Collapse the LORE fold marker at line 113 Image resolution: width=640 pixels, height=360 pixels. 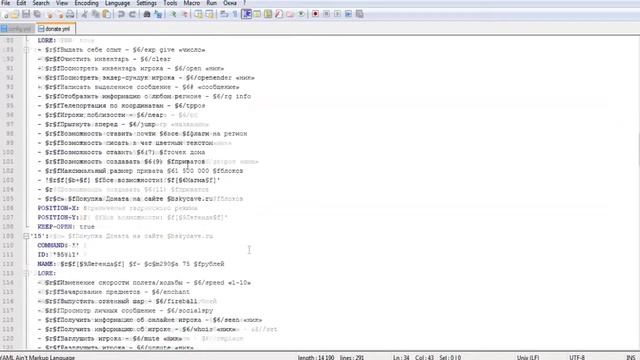click(26, 273)
